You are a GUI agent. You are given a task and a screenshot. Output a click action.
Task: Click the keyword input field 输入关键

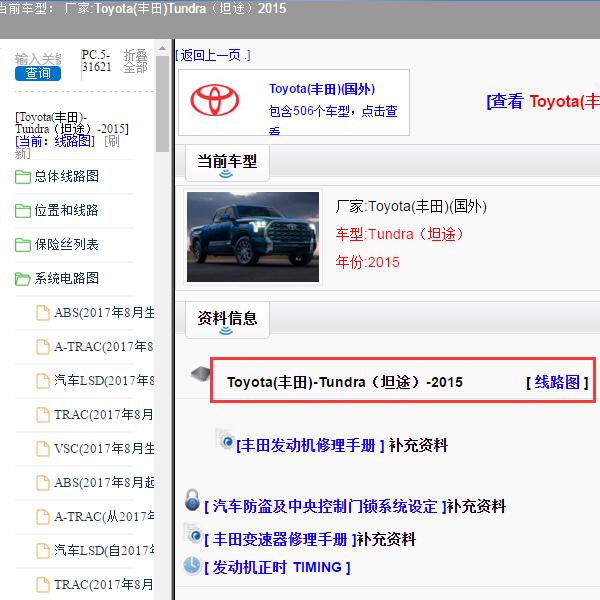coord(38,59)
